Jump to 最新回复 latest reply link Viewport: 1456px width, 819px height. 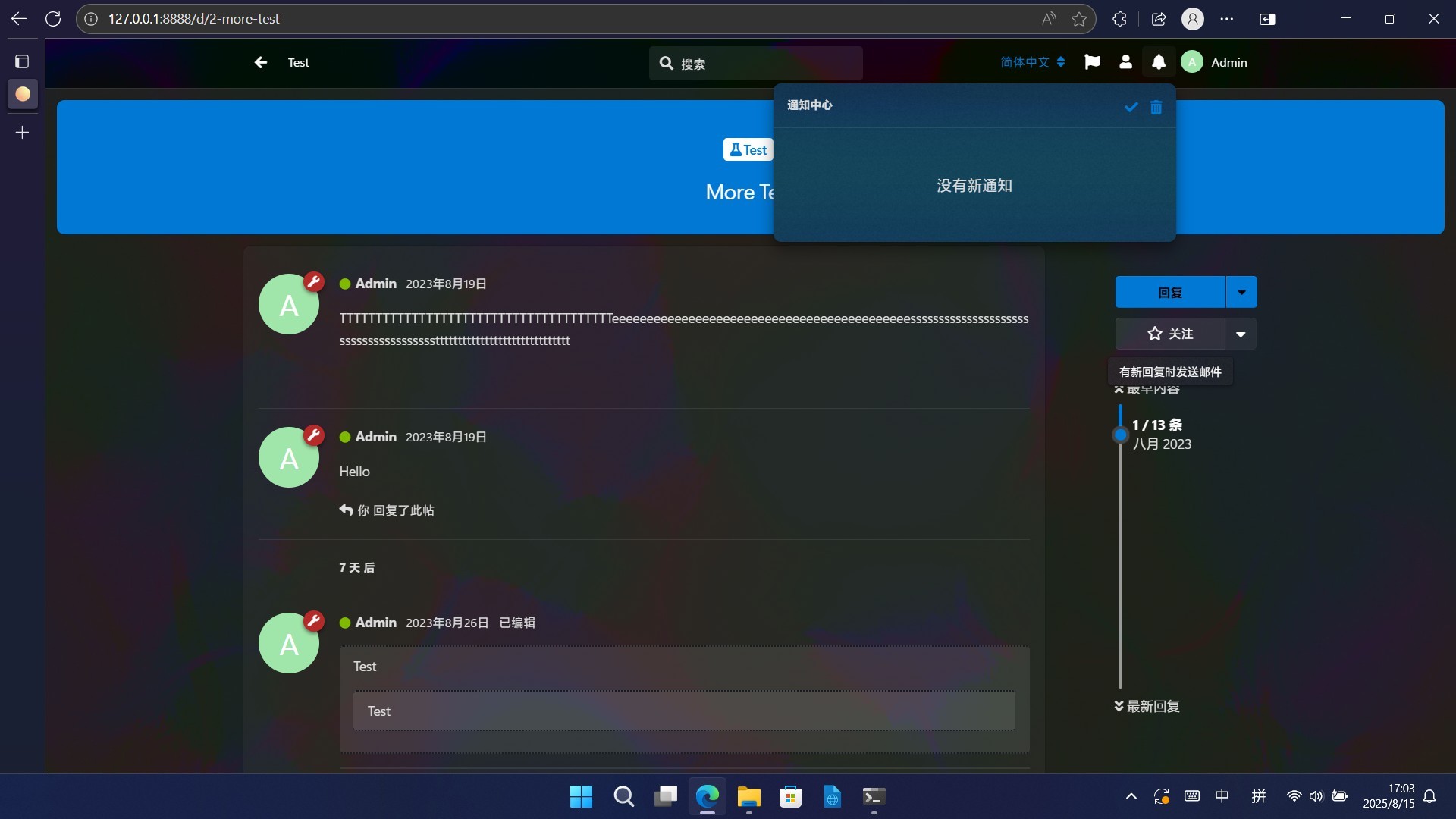(x=1147, y=706)
